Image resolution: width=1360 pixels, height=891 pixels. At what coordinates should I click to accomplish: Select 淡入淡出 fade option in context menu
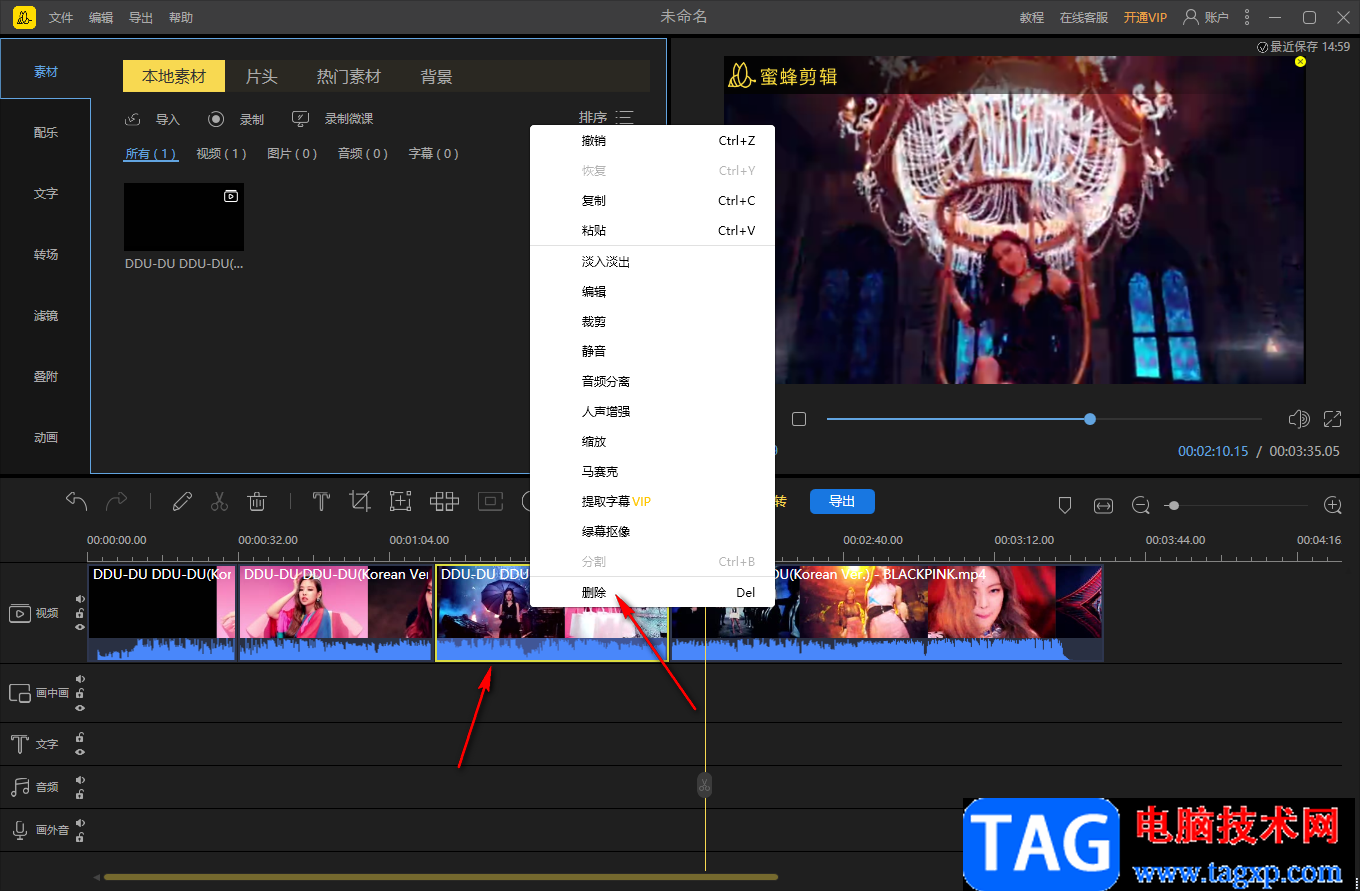coord(652,262)
